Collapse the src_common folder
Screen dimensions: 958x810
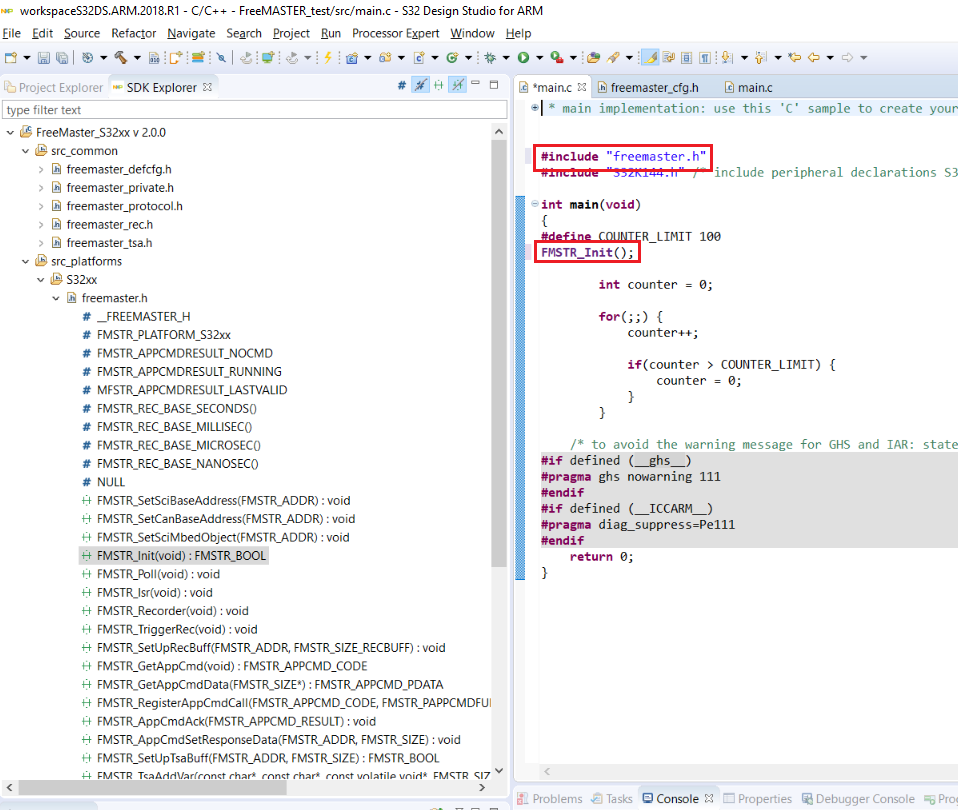26,151
